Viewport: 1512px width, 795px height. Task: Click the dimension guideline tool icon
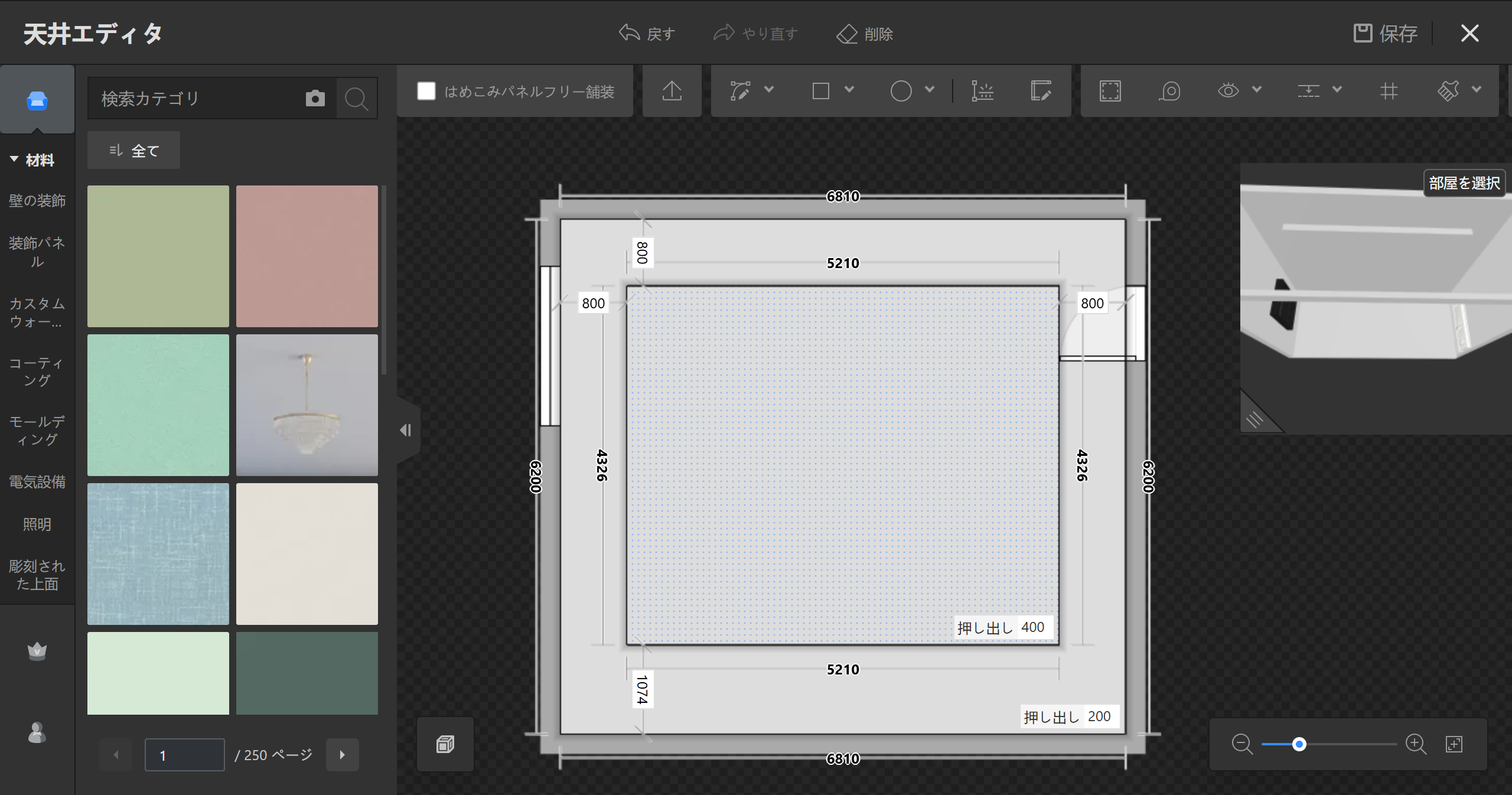[x=983, y=91]
